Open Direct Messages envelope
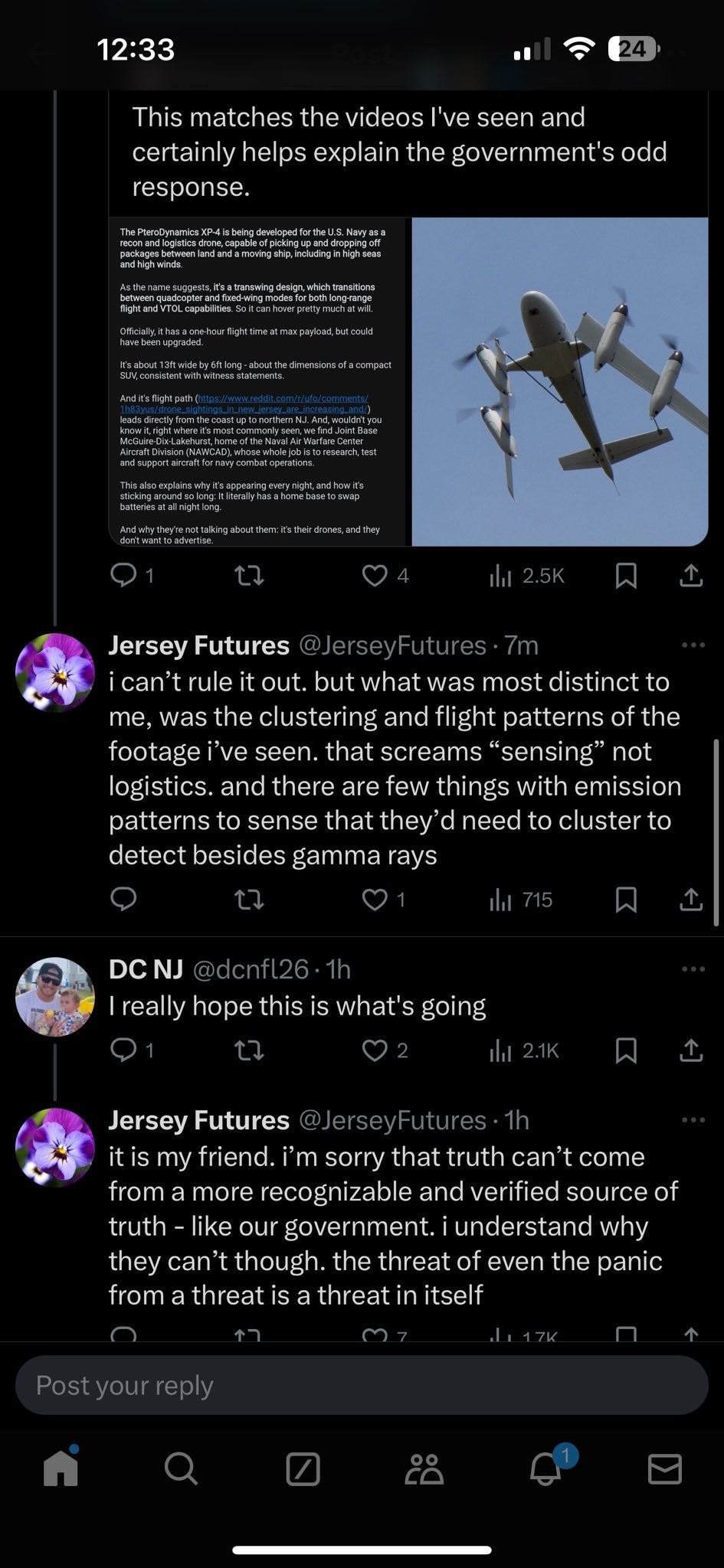The height and width of the screenshot is (1568, 724). [664, 1468]
